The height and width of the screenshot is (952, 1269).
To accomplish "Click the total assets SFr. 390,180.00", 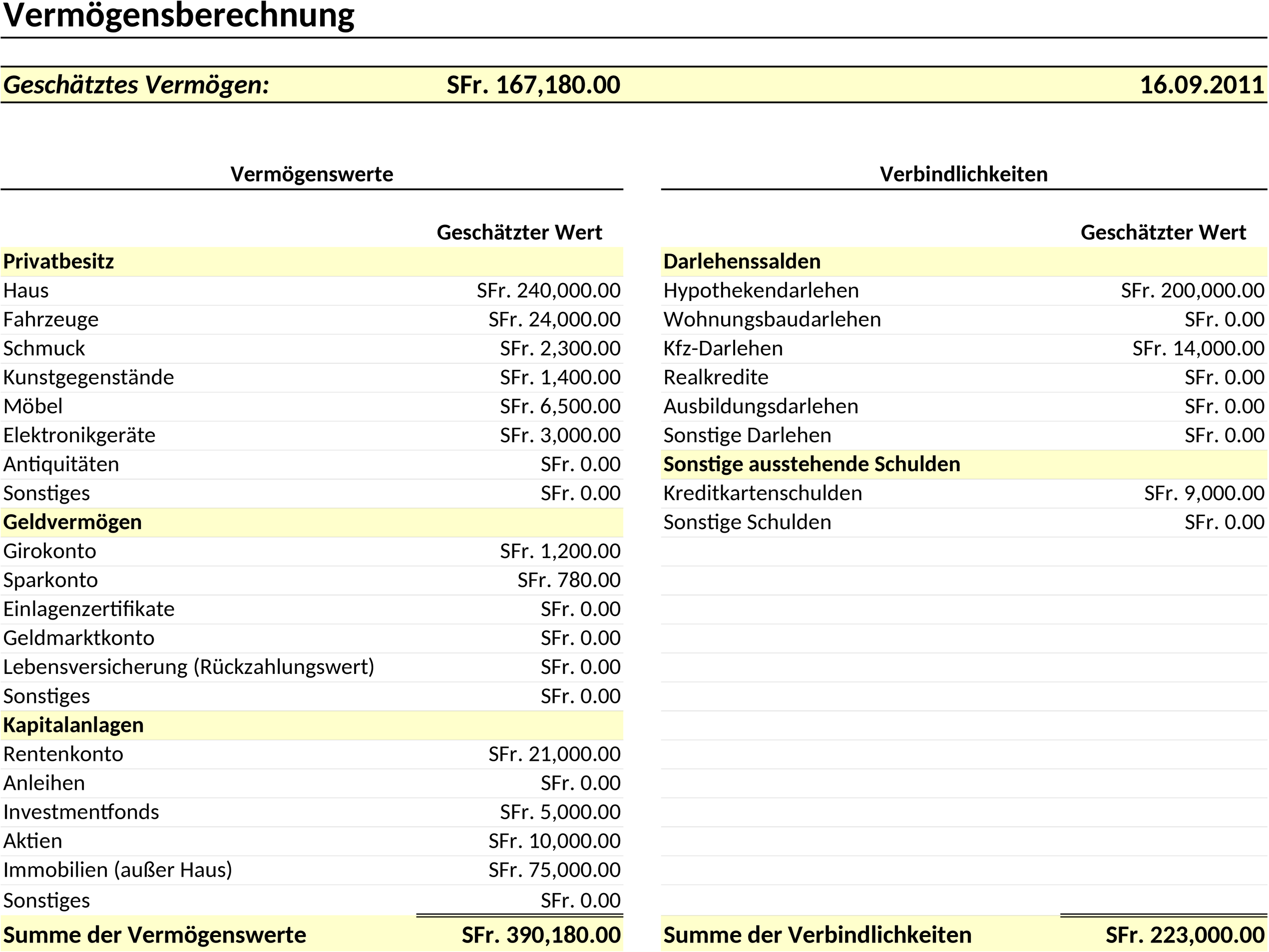I will 541,936.
